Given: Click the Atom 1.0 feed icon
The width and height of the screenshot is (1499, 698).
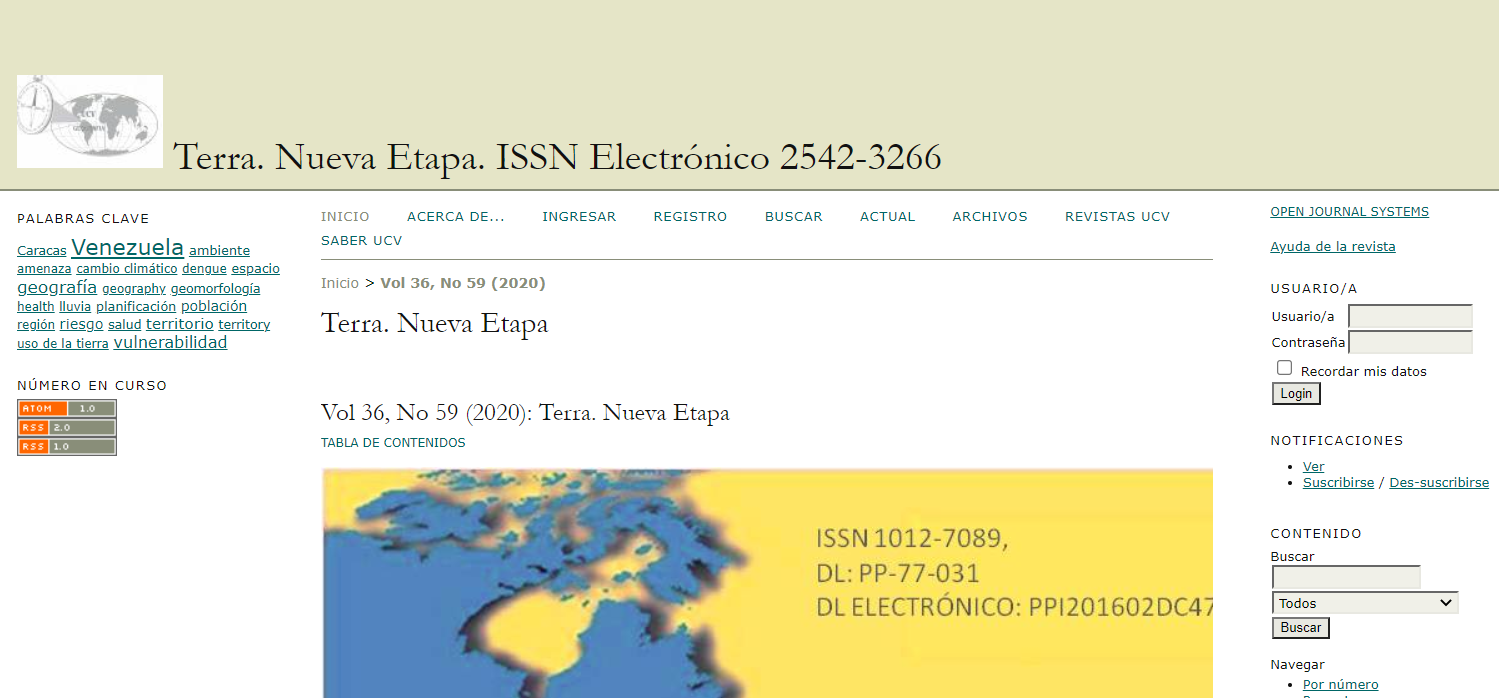Looking at the screenshot, I should pyautogui.click(x=67, y=408).
